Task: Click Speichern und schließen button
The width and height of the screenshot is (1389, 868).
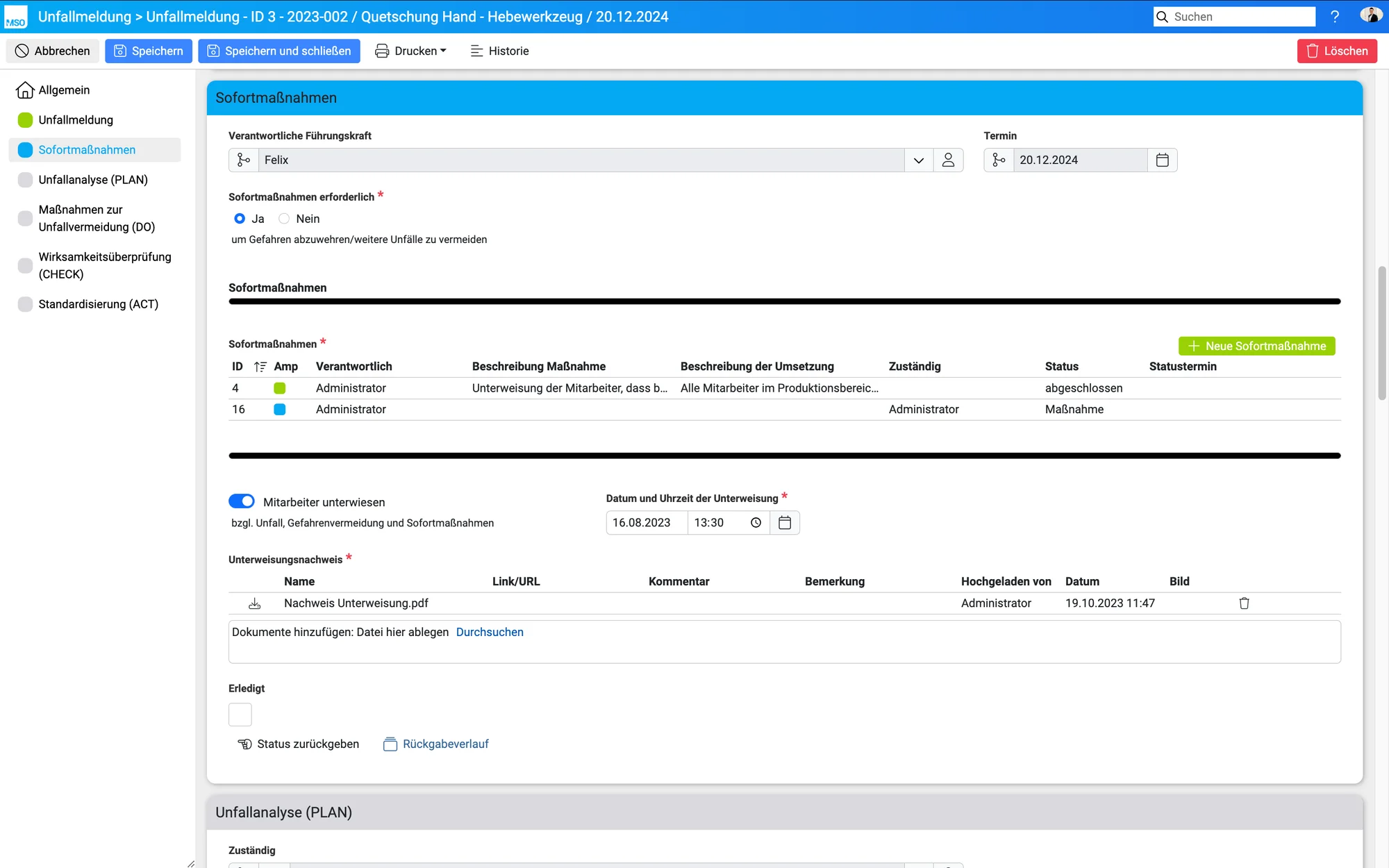Action: (x=279, y=51)
